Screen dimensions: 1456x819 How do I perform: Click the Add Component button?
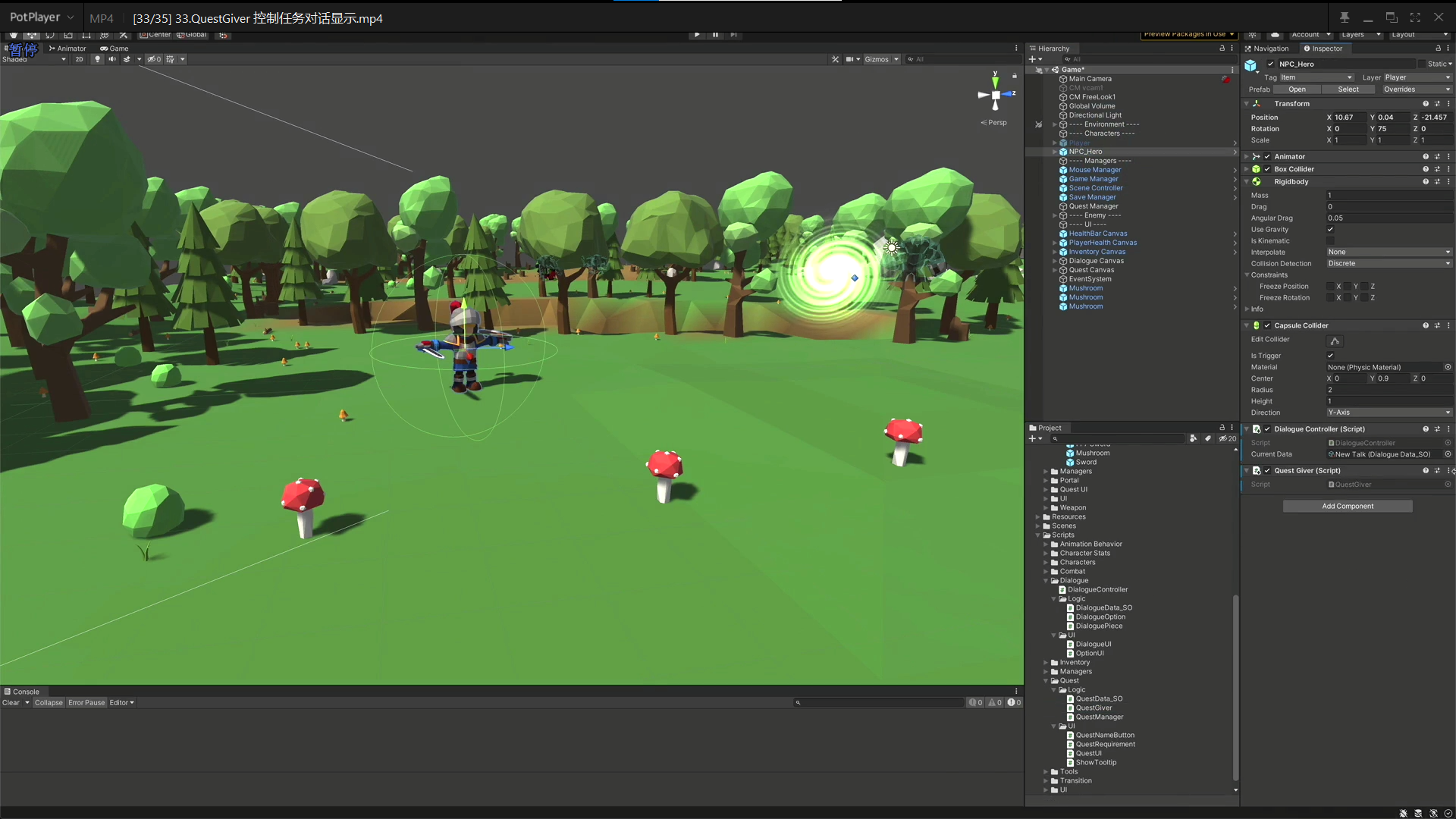pyautogui.click(x=1347, y=507)
